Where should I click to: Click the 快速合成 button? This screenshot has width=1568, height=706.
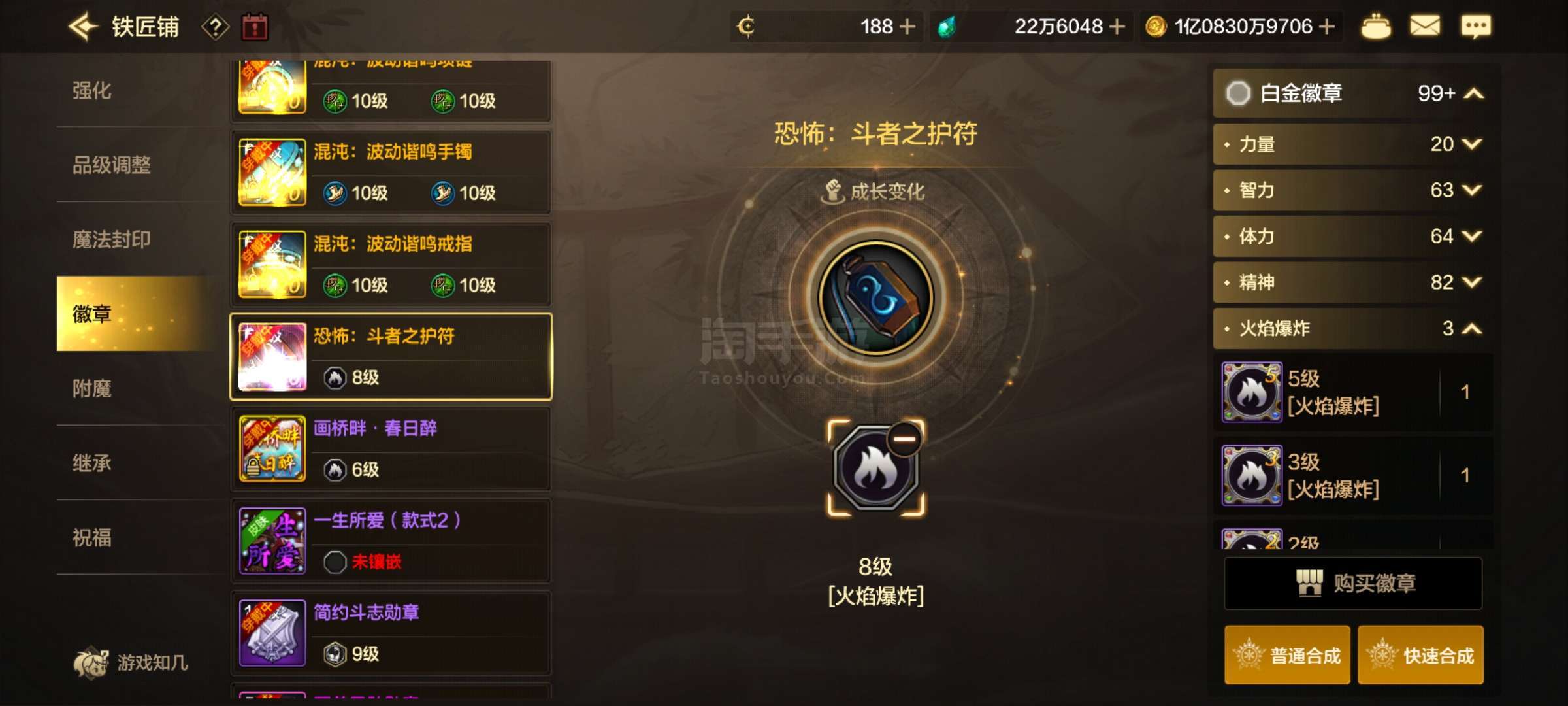(x=1421, y=655)
